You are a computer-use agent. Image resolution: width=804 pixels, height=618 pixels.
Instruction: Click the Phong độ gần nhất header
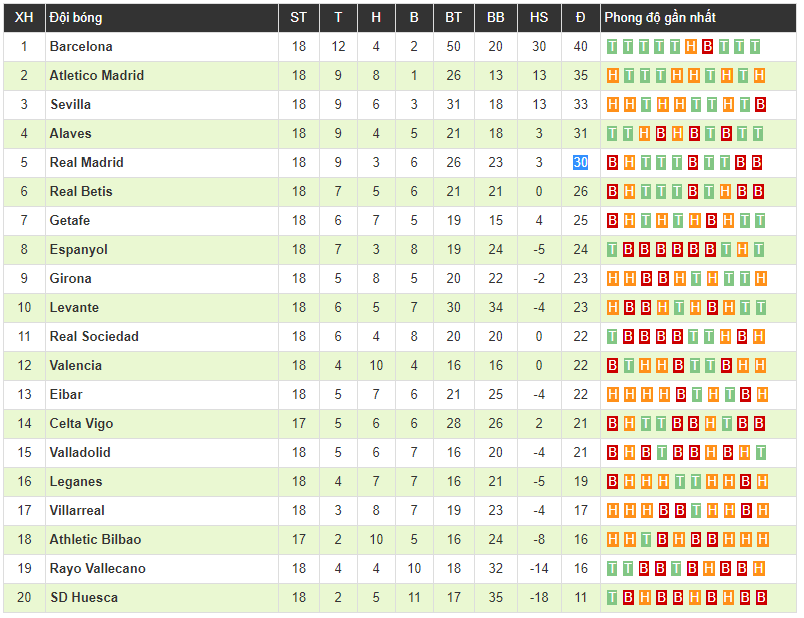click(660, 17)
